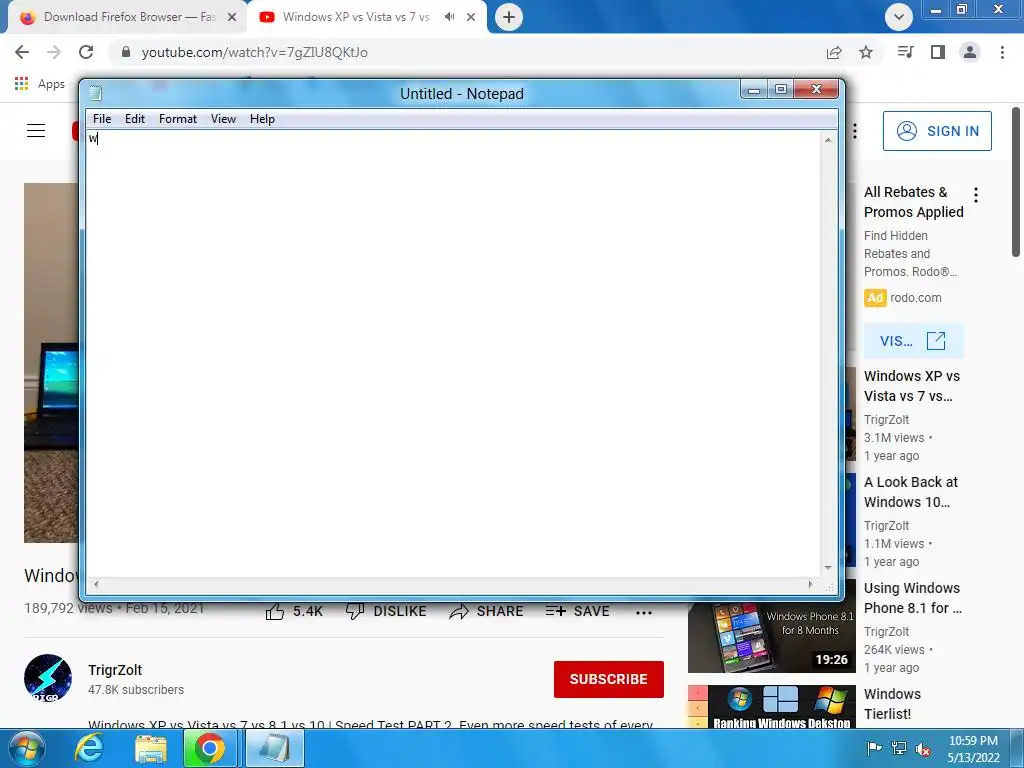Open options for the rodo.com ad
Image resolution: width=1024 pixels, height=768 pixels.
[x=976, y=195]
